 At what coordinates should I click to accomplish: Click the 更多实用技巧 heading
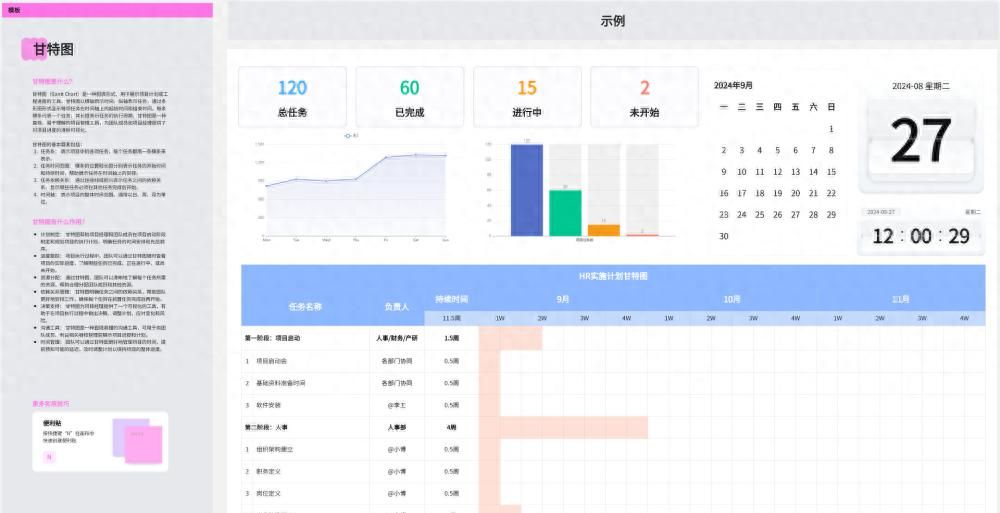pyautogui.click(x=51, y=403)
